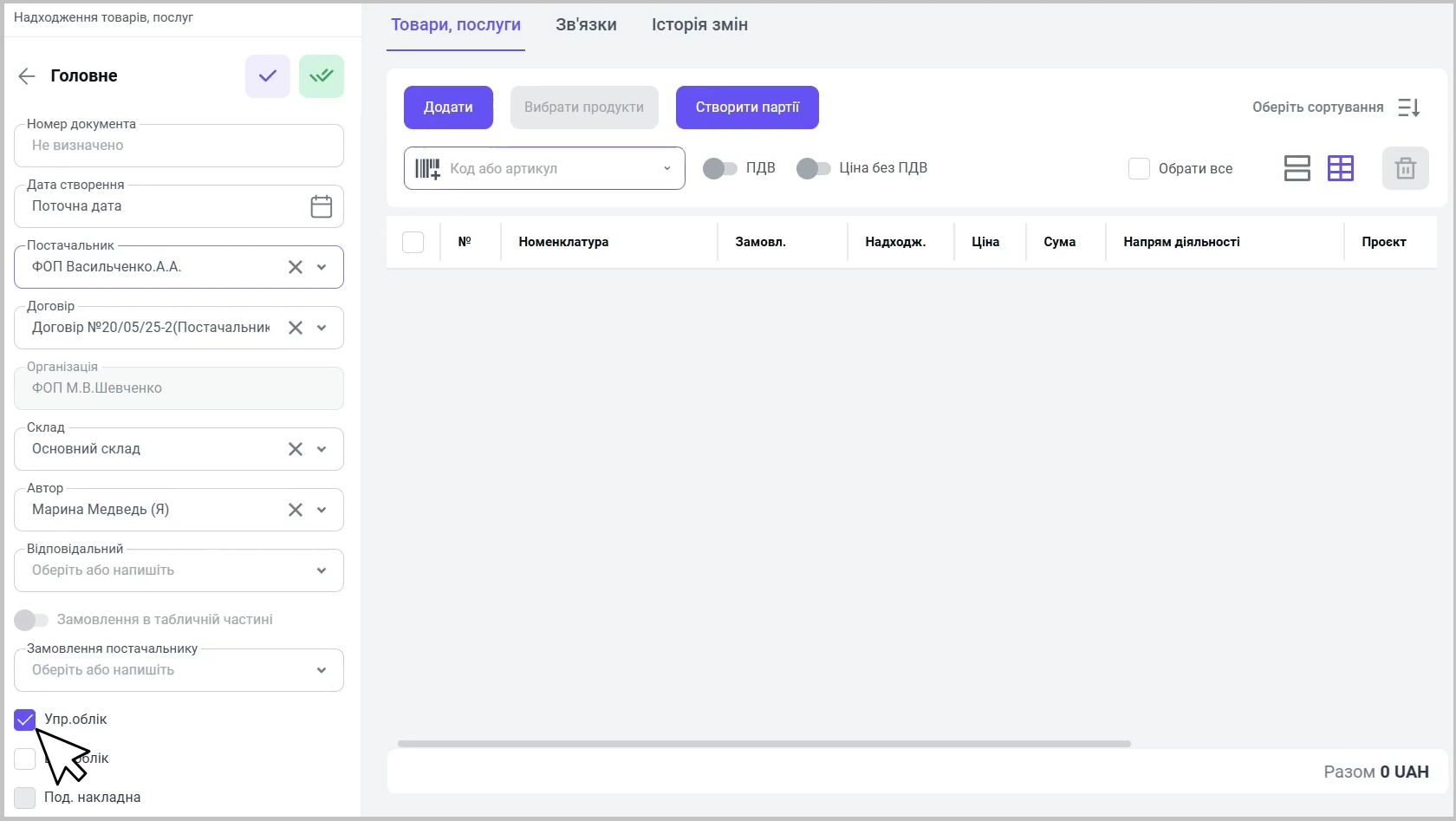The height and width of the screenshot is (821, 1456).
Task: Clear the Постачальник field value
Action: click(x=296, y=267)
